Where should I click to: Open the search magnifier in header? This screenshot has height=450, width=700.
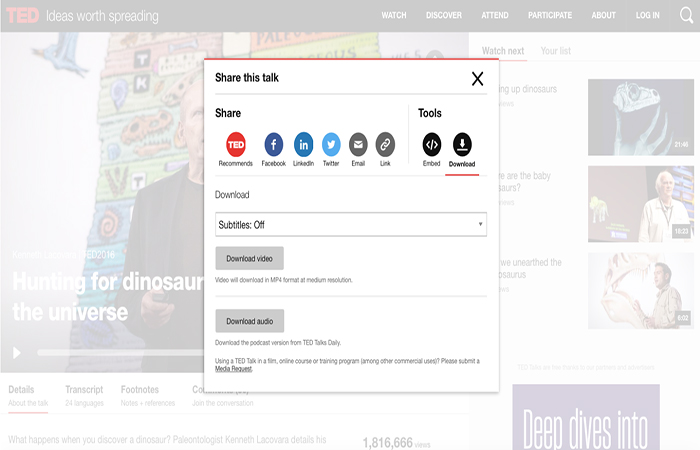[x=686, y=15]
